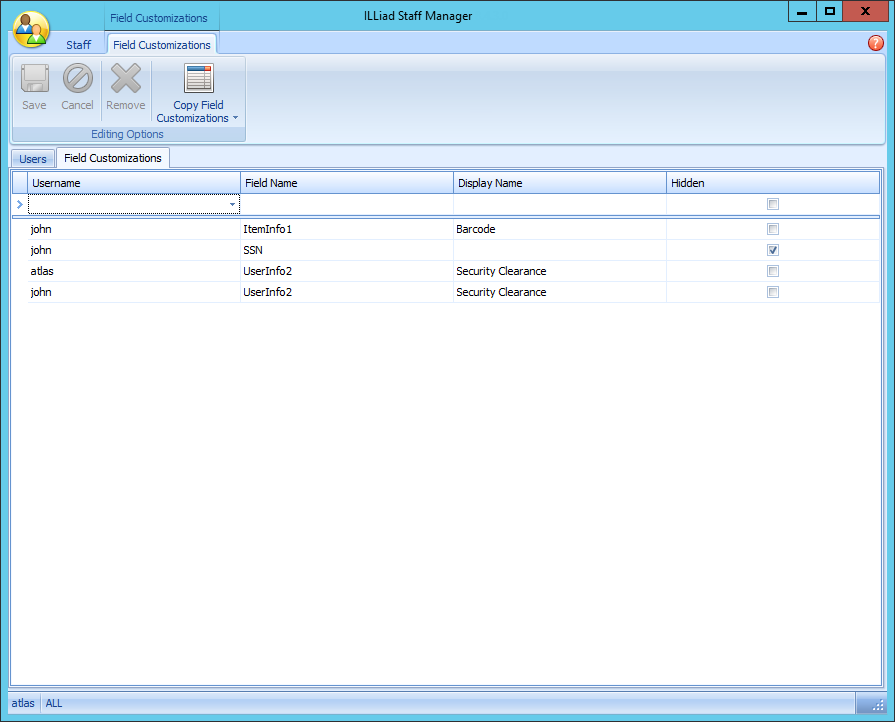Check Hidden for john's Barcode row
This screenshot has width=895, height=722.
(772, 229)
